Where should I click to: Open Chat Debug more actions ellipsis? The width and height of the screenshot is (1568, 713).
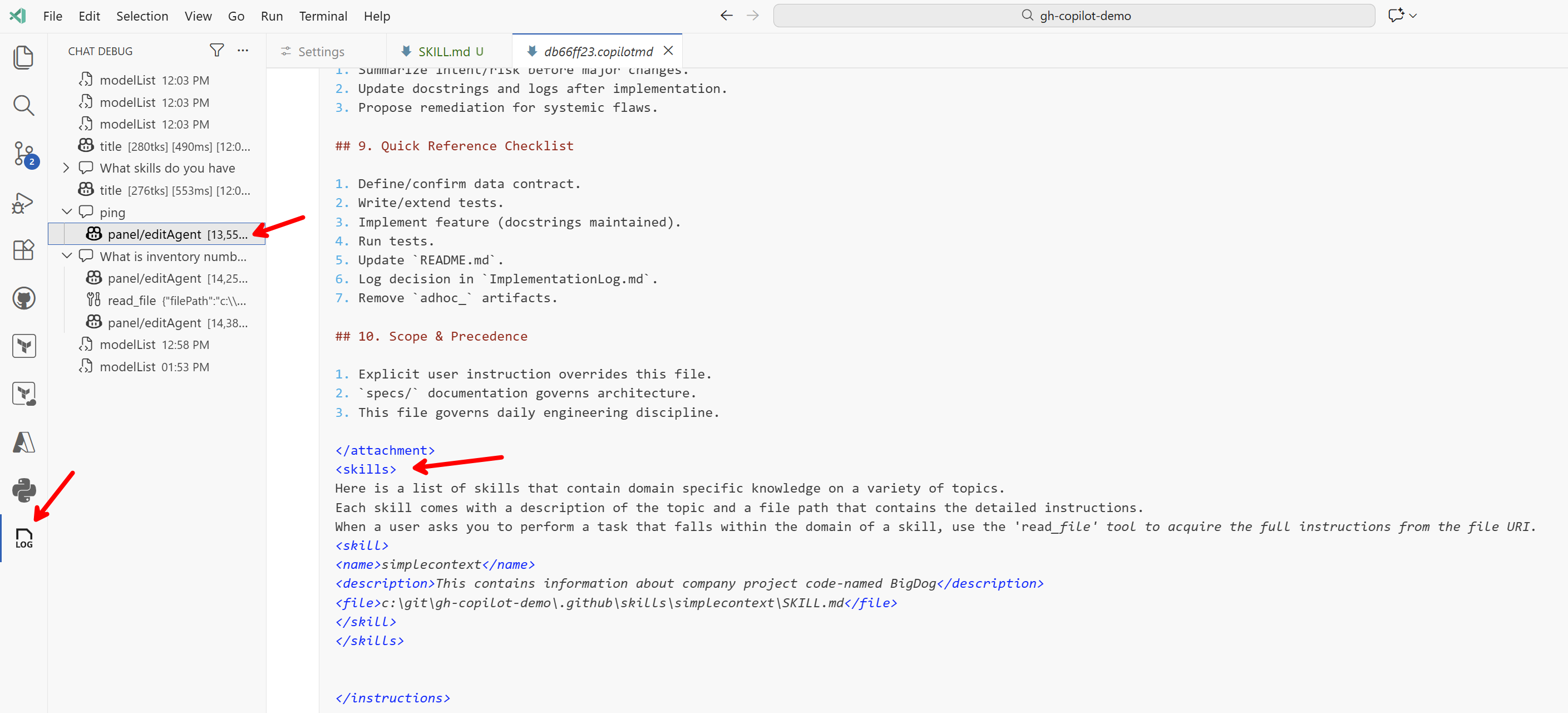tap(243, 51)
